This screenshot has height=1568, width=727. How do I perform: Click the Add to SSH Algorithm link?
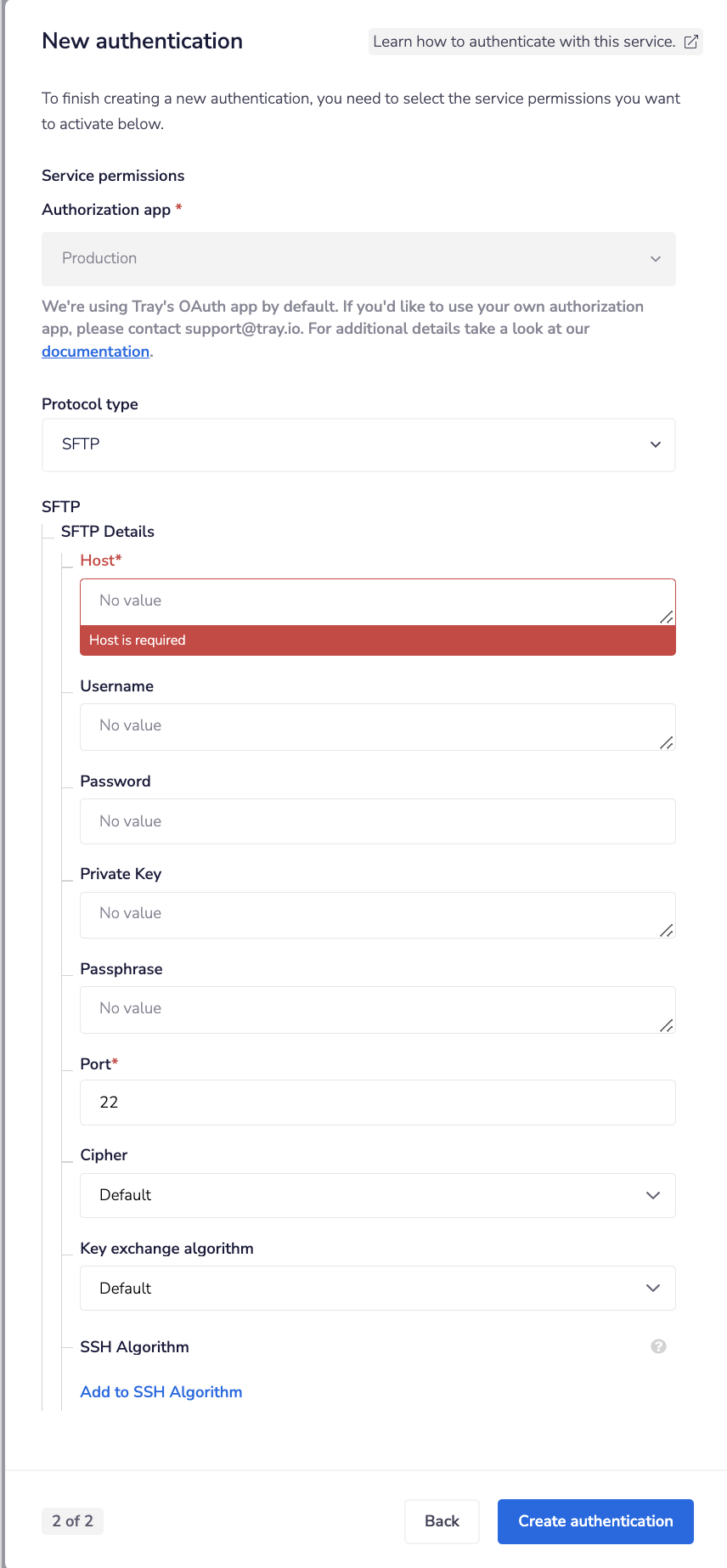[x=161, y=1391]
